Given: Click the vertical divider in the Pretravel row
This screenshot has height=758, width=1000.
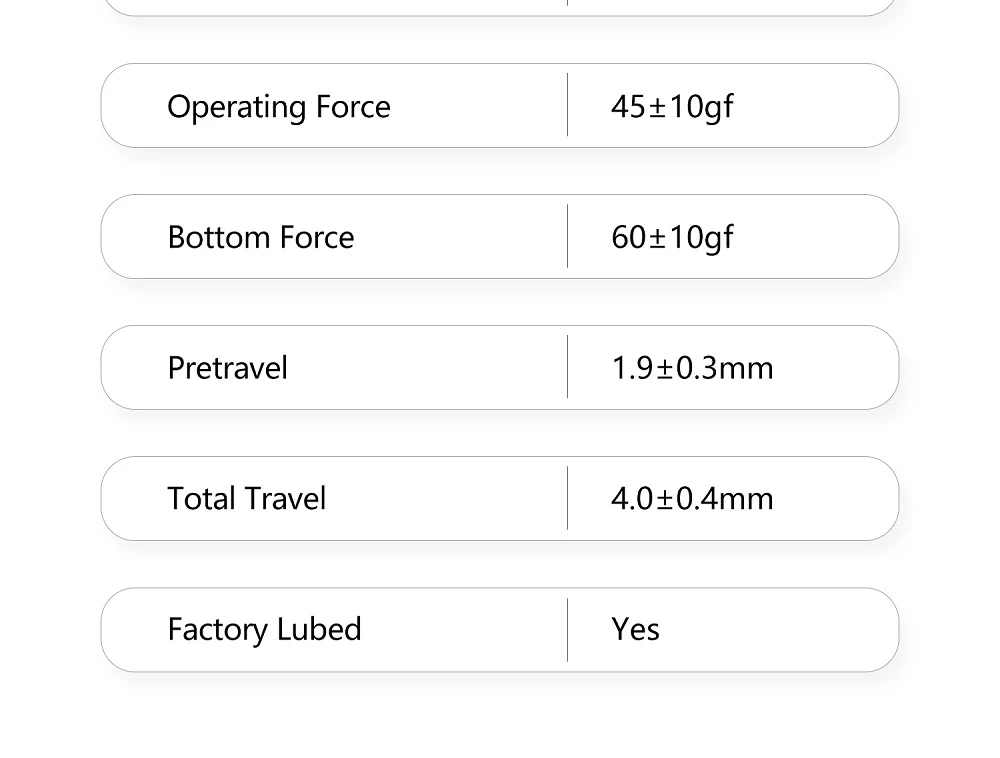Looking at the screenshot, I should point(568,367).
